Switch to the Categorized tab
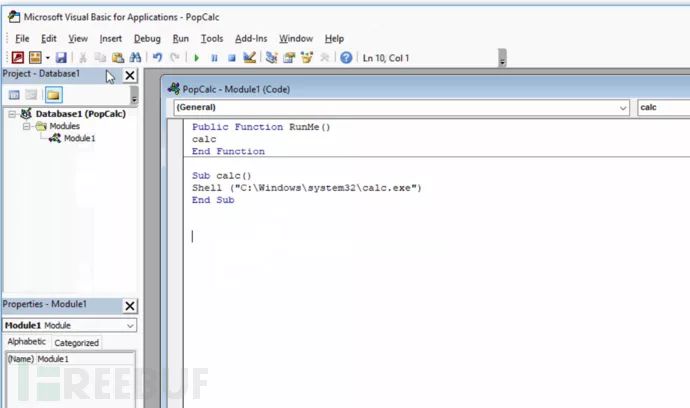 (77, 343)
